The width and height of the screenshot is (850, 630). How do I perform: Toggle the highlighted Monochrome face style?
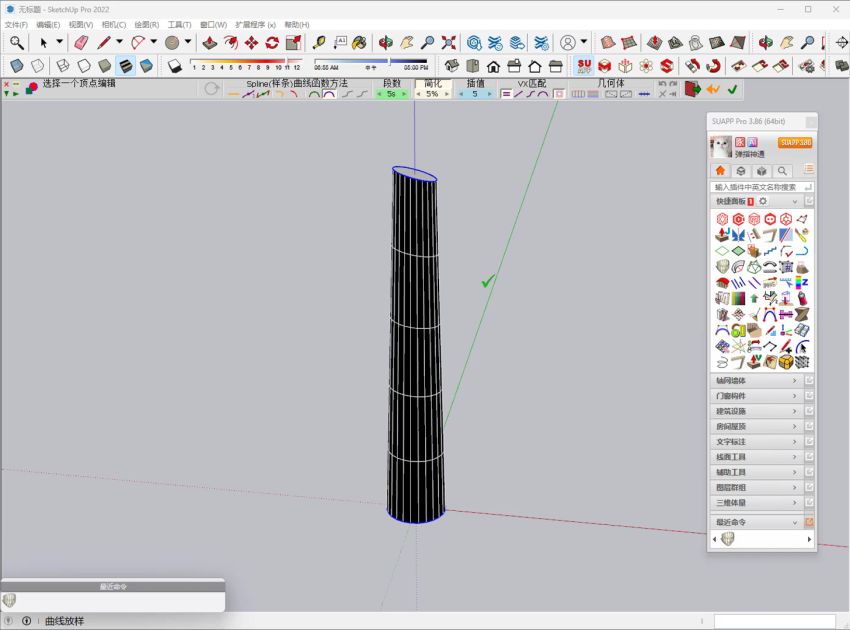pos(126,66)
